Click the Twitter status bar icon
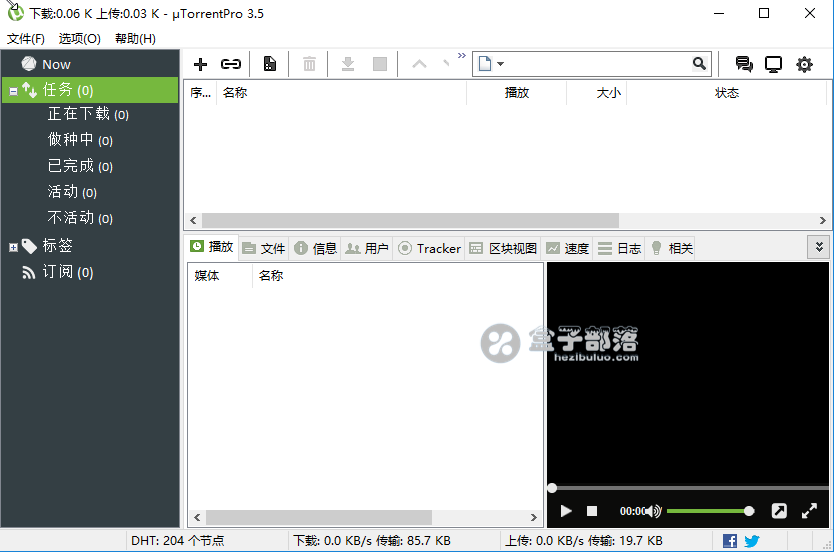 pyautogui.click(x=752, y=541)
